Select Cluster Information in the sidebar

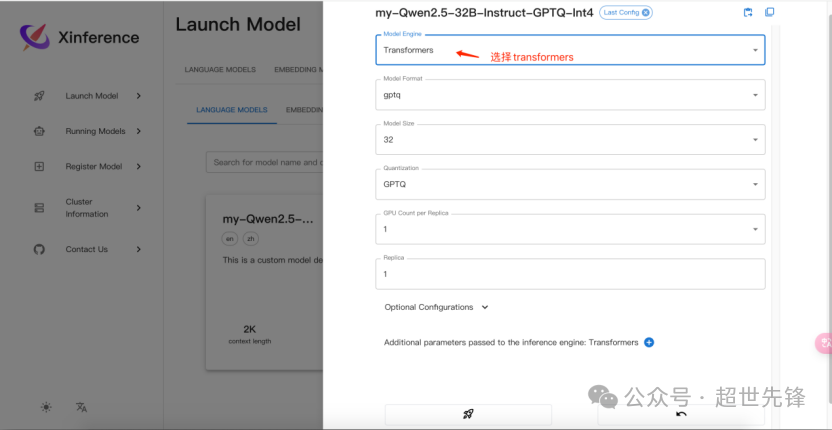tap(87, 208)
